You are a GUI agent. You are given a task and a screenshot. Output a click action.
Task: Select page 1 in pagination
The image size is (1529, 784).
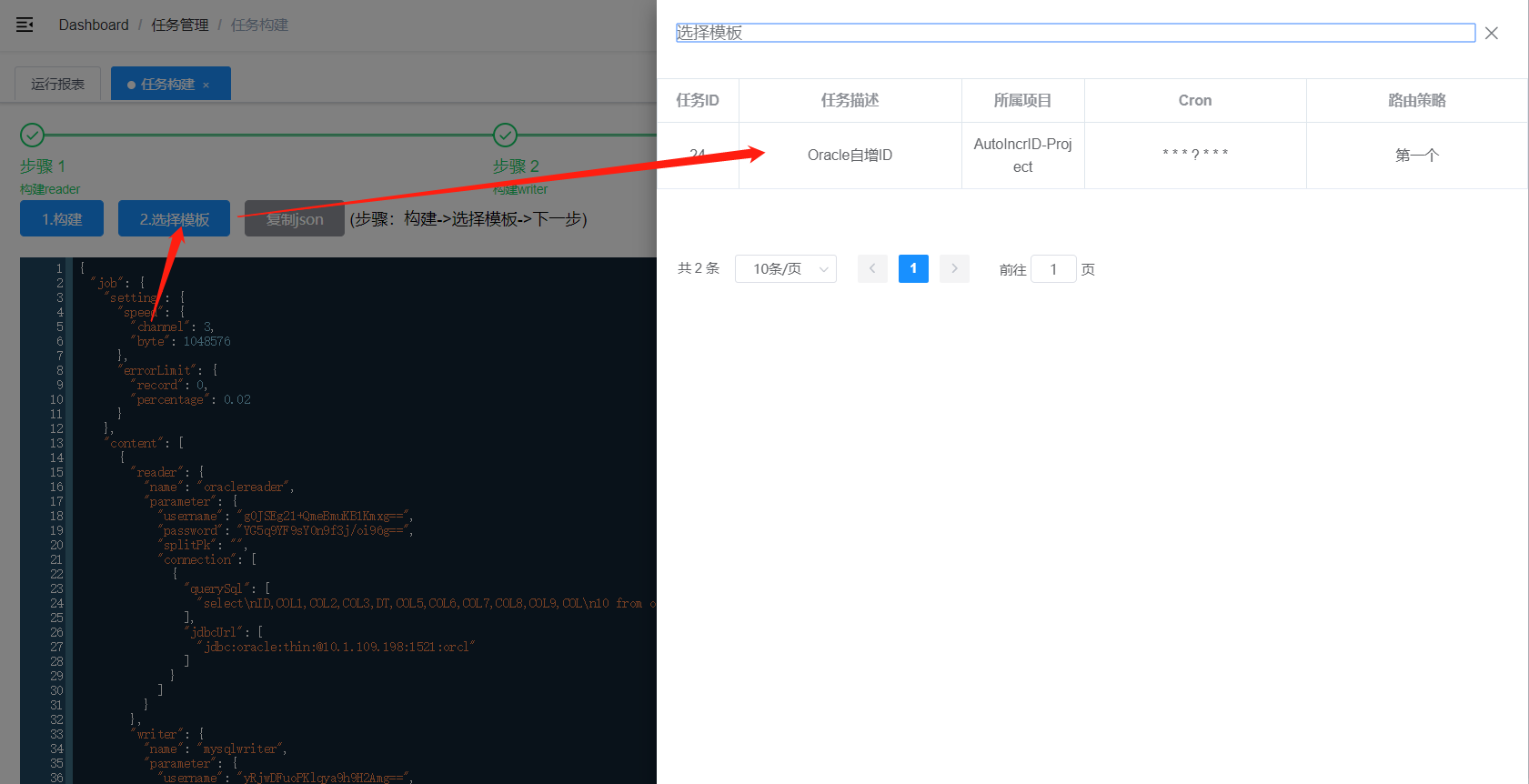[x=913, y=268]
